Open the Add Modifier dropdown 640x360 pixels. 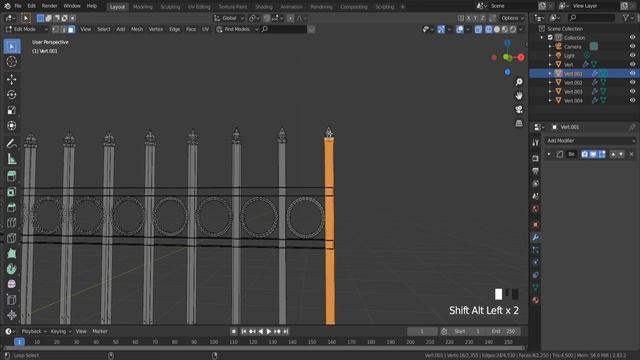pos(590,140)
